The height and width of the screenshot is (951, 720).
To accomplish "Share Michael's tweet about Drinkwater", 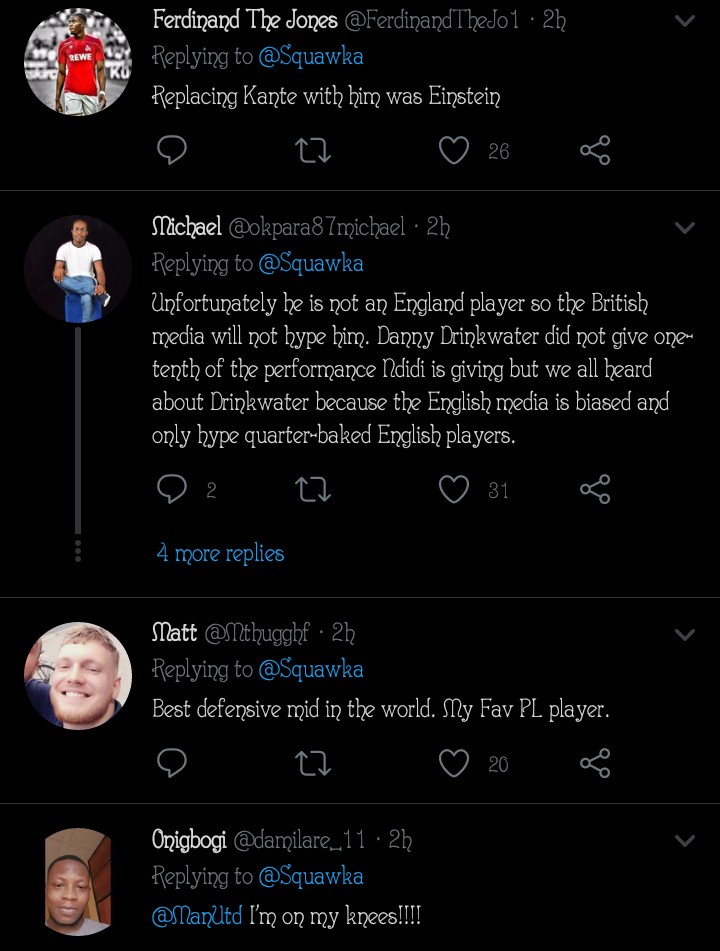I will pos(595,489).
